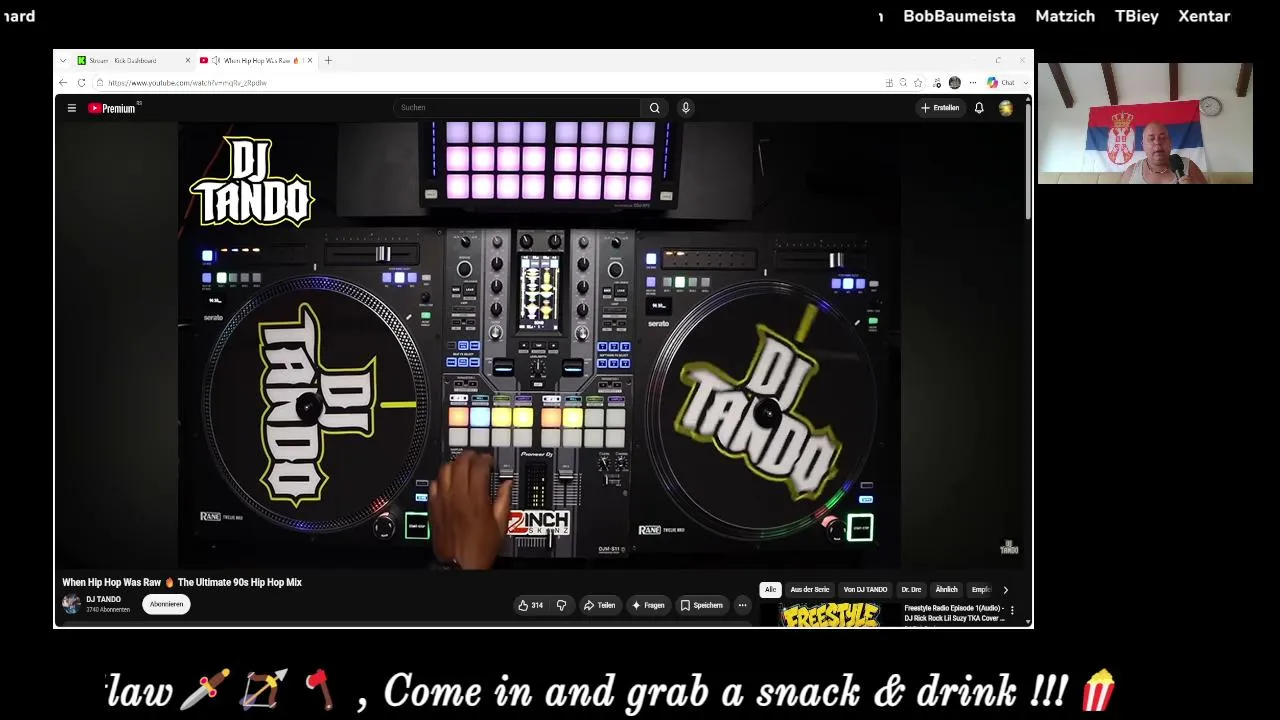Open the browser profile avatar
Viewport: 1280px width, 720px height.
click(x=955, y=83)
